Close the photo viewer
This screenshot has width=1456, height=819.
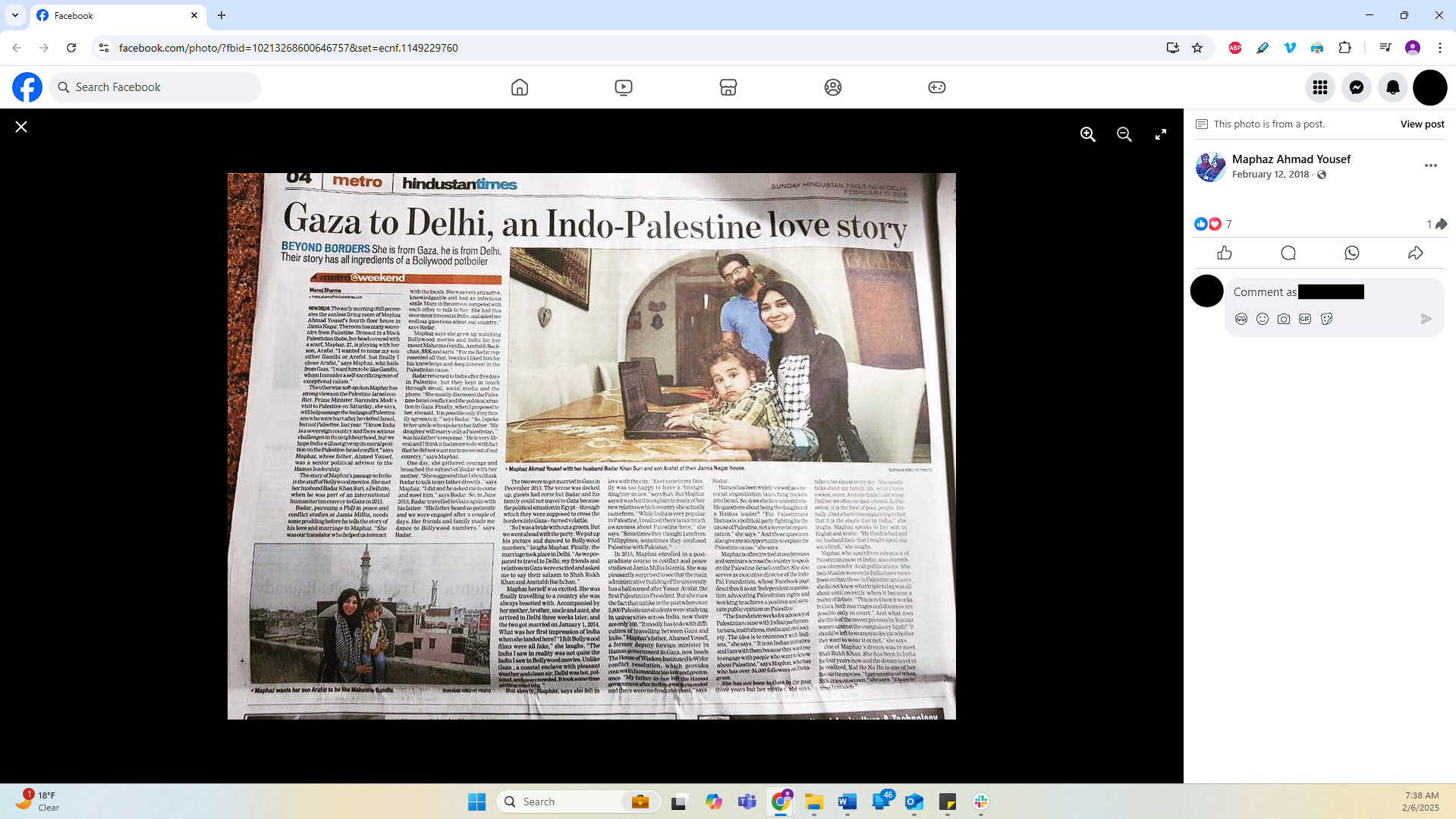point(21,127)
